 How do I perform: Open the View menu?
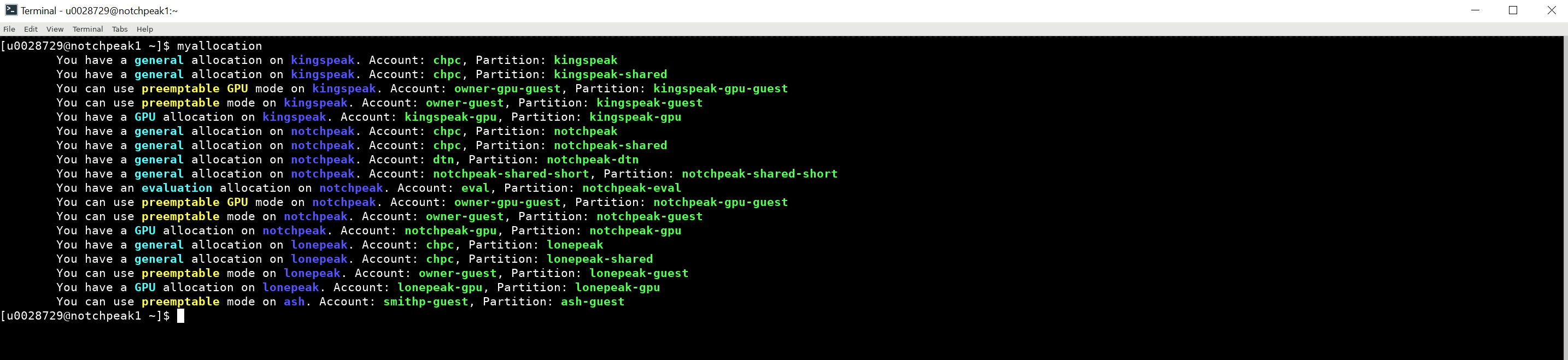tap(55, 29)
